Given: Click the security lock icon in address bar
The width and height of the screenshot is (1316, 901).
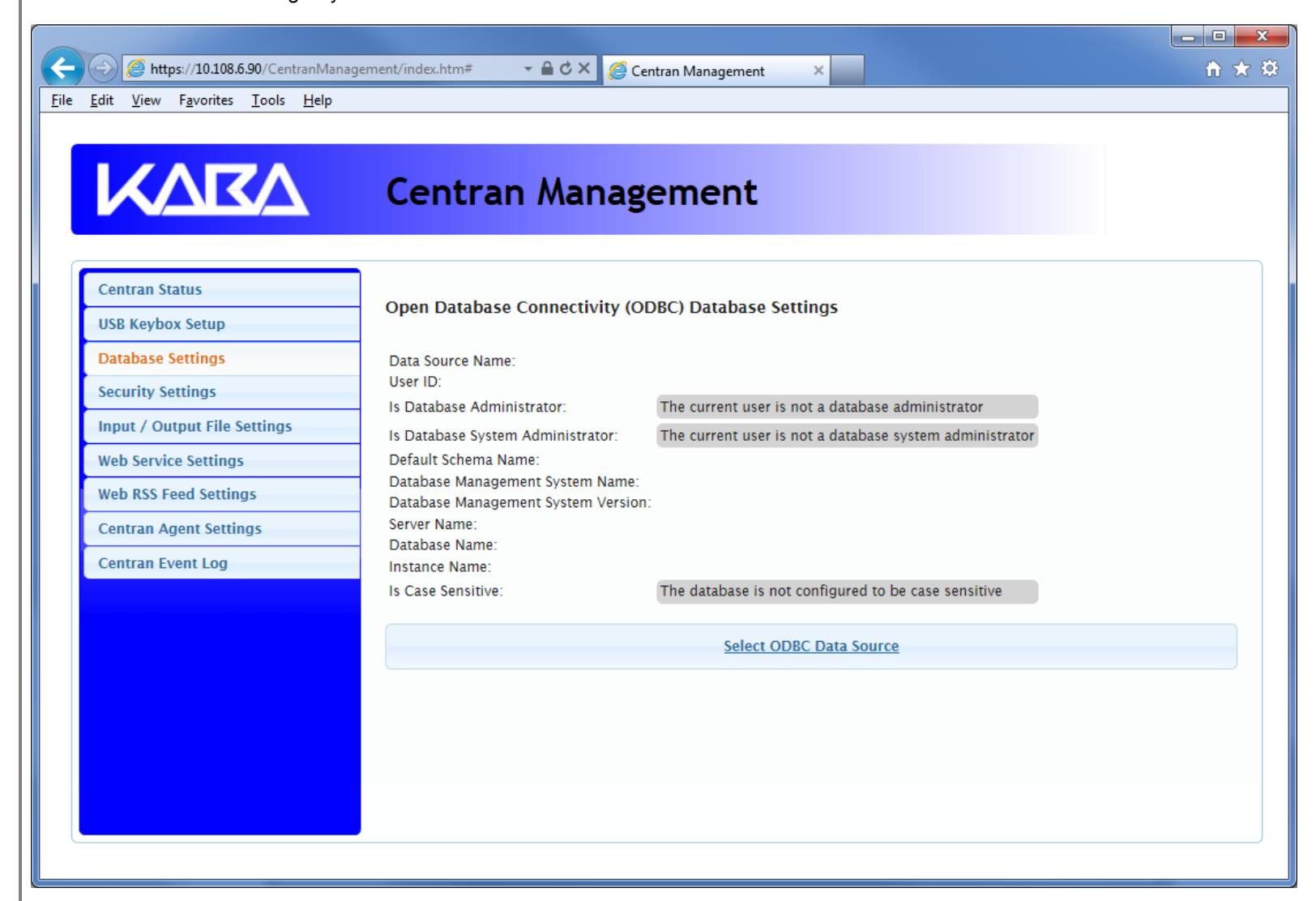Looking at the screenshot, I should tap(548, 70).
